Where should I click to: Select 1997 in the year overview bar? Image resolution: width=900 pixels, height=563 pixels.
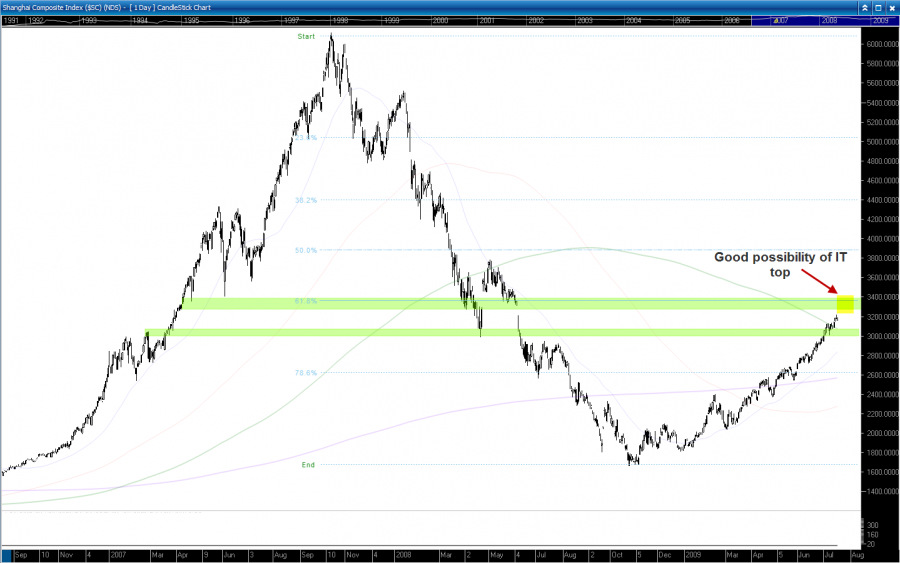[x=292, y=21]
